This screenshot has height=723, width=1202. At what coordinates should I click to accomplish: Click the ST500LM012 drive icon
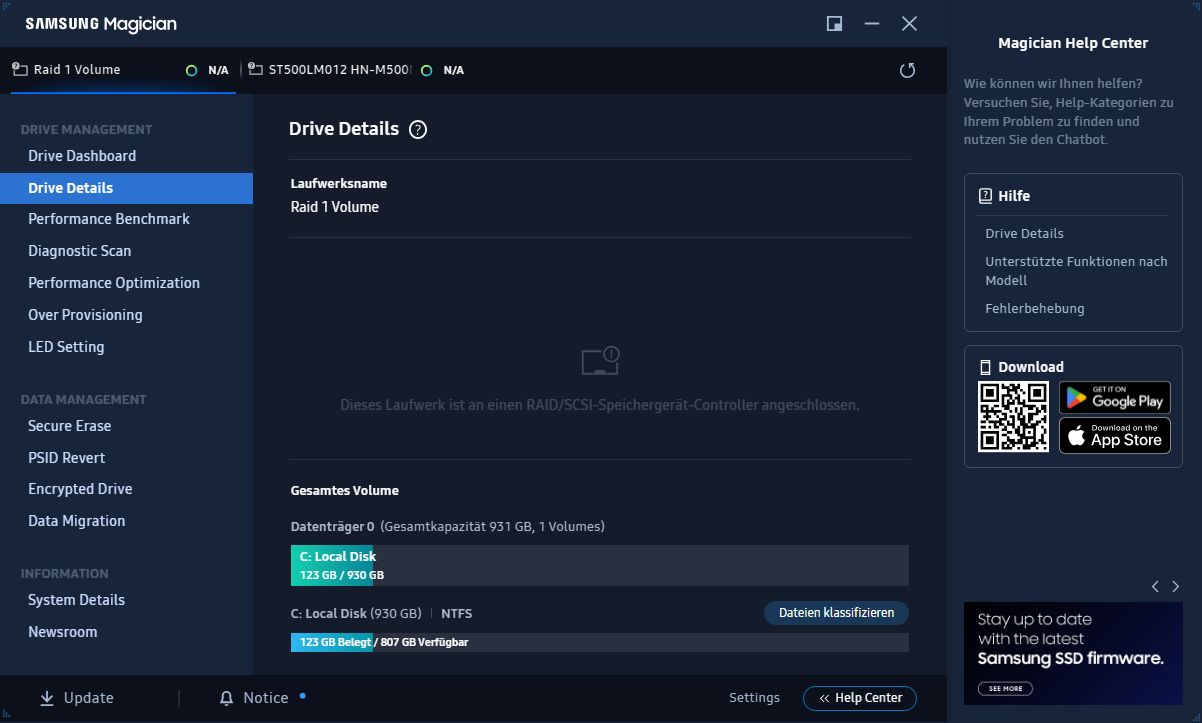click(255, 69)
